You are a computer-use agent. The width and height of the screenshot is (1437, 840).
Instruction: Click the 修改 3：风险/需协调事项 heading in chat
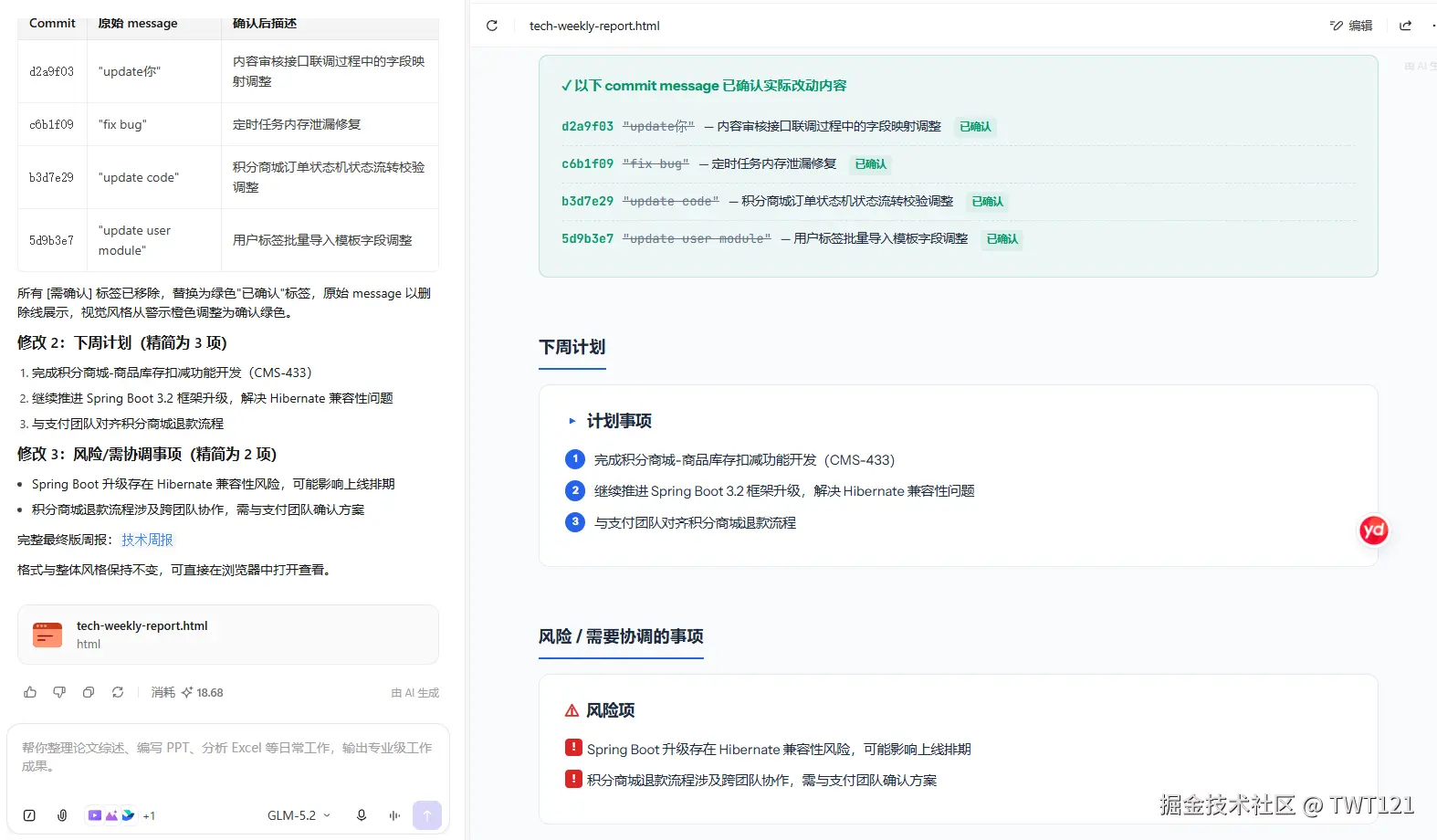point(147,454)
